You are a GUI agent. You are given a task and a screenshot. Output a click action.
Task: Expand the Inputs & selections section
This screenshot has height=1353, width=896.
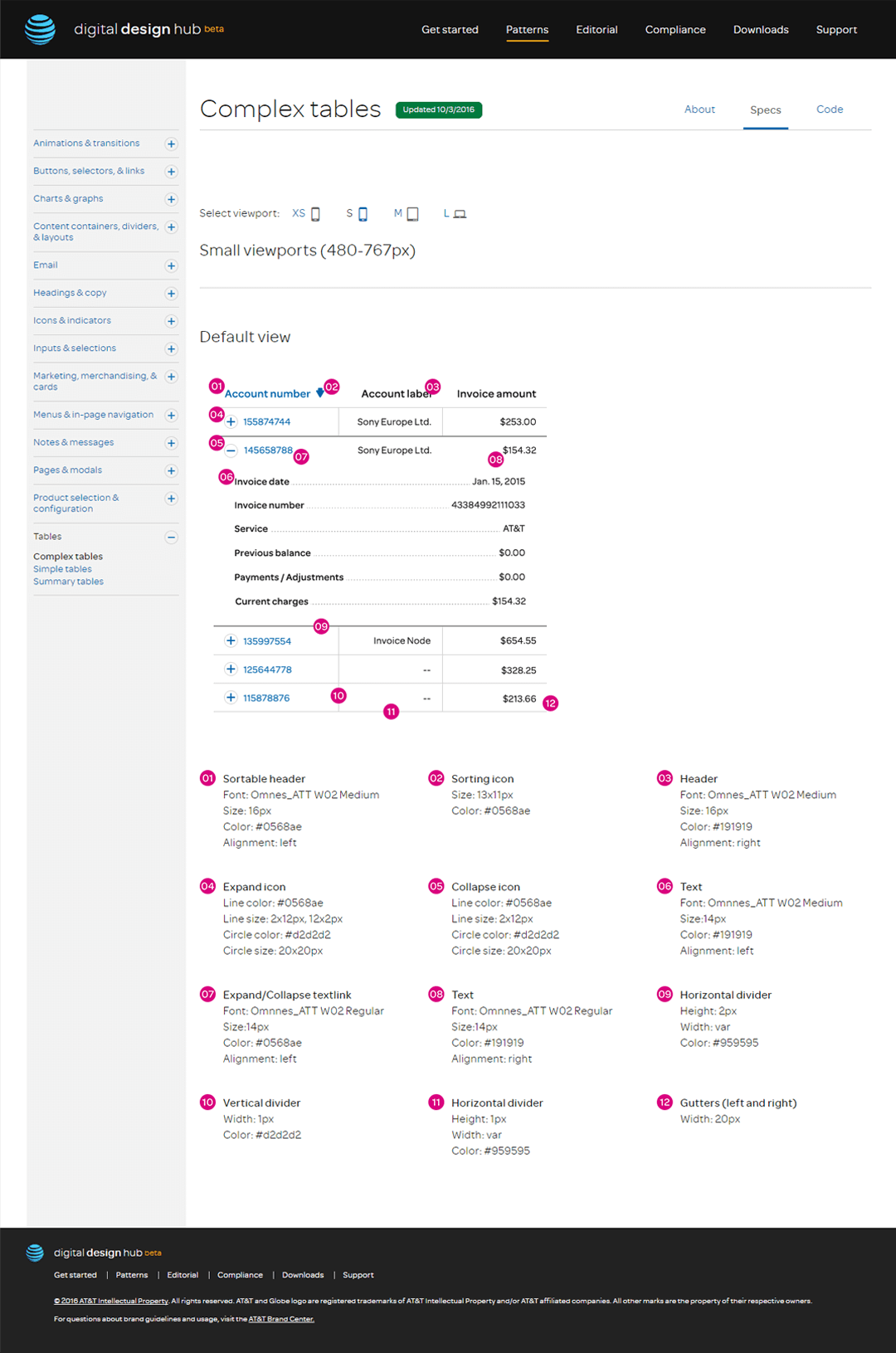(x=171, y=349)
